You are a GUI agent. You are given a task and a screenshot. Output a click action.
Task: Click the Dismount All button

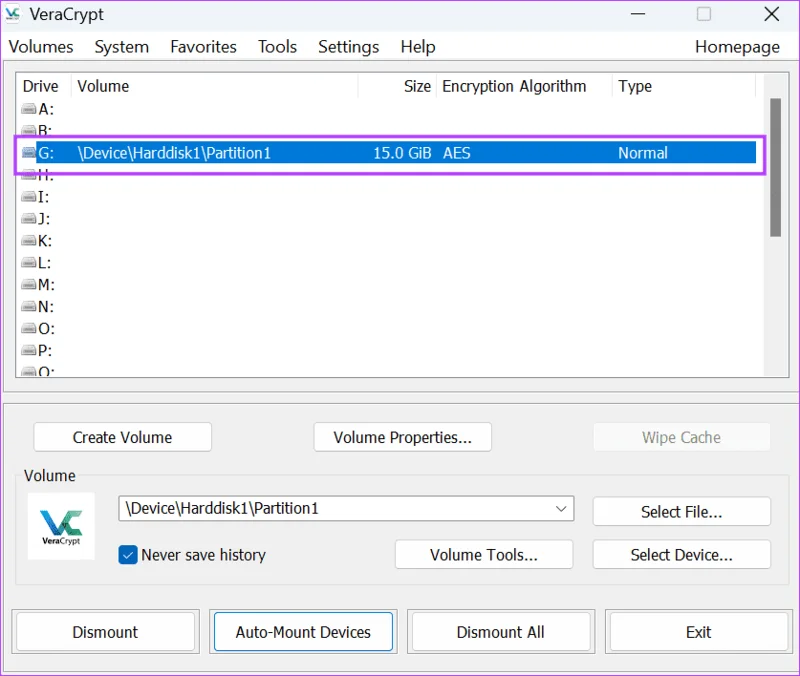click(501, 632)
